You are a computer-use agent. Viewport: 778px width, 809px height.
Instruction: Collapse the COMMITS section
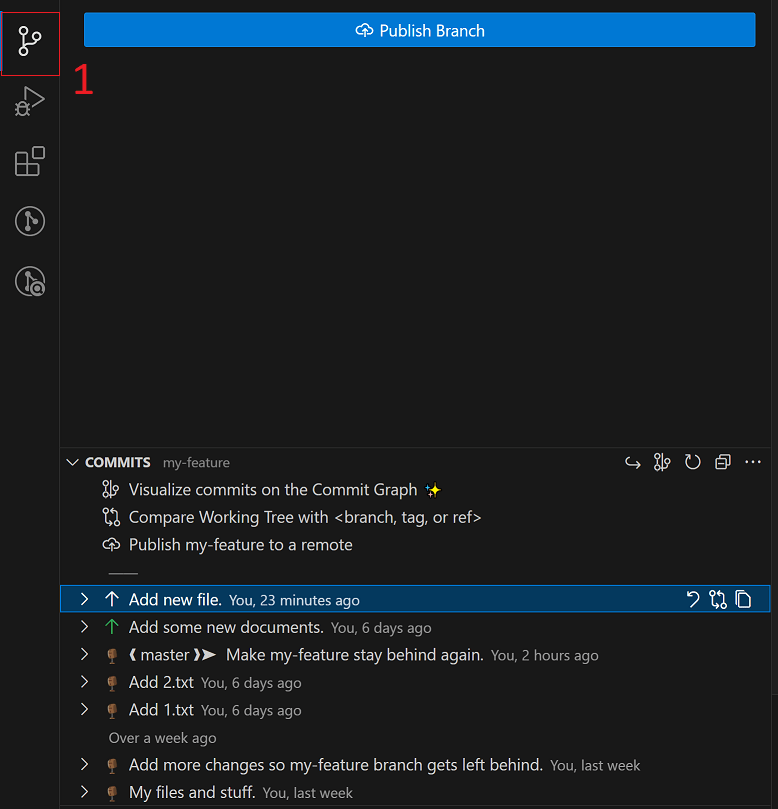pos(73,462)
